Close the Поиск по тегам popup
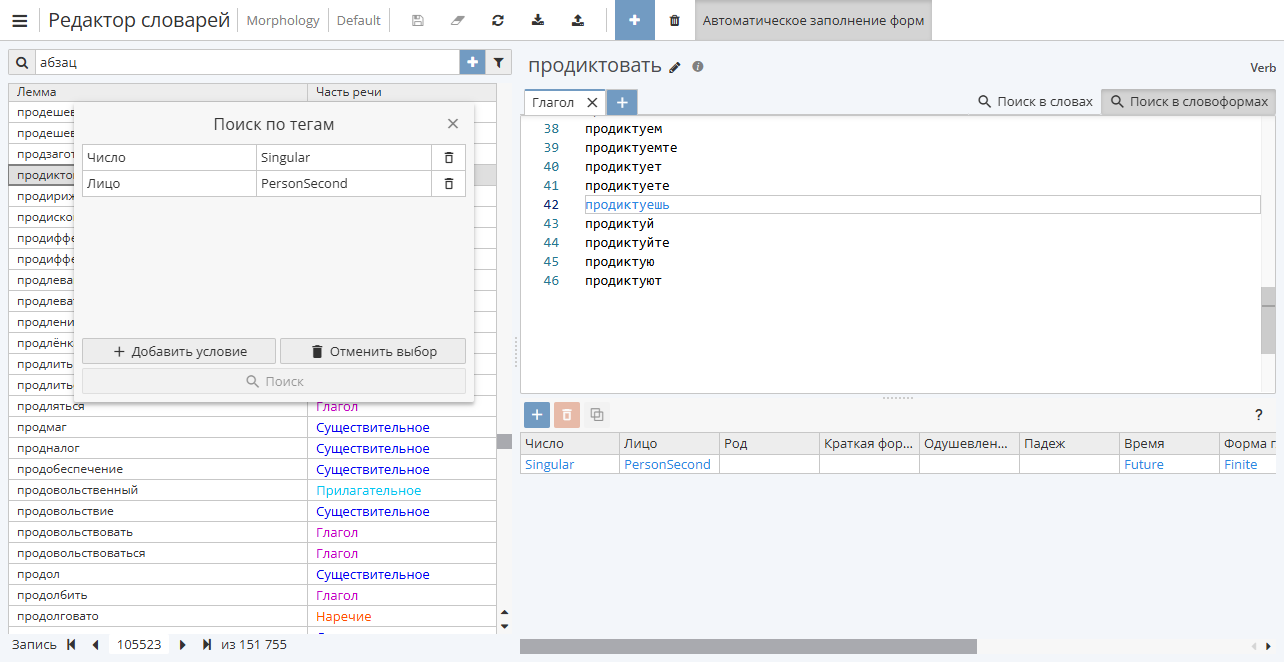 pos(453,124)
